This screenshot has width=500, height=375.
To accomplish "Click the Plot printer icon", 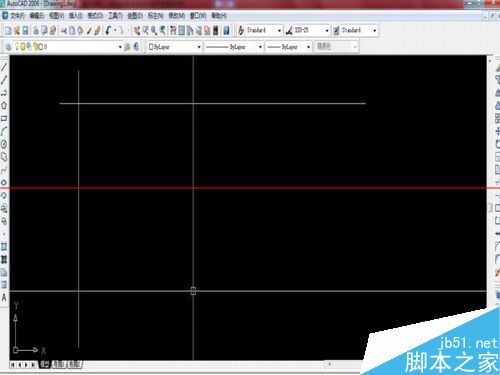I will 36,31.
